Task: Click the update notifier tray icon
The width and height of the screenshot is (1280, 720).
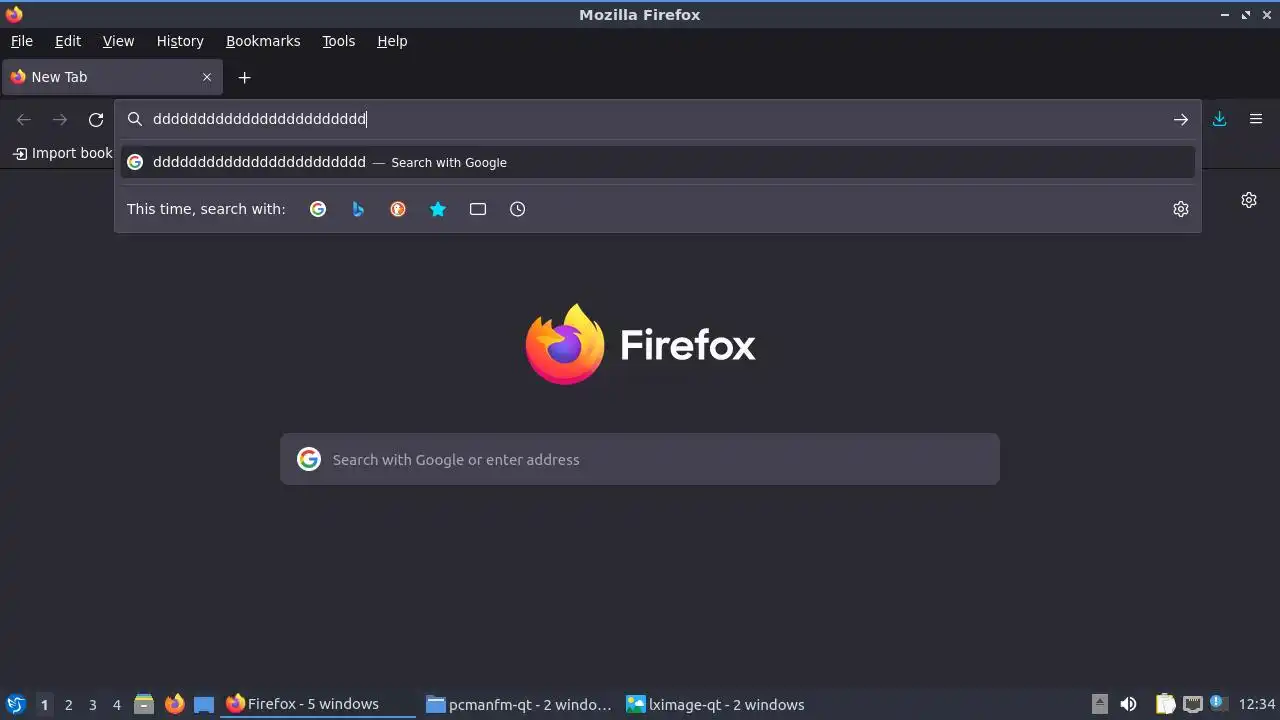Action: (x=1218, y=703)
